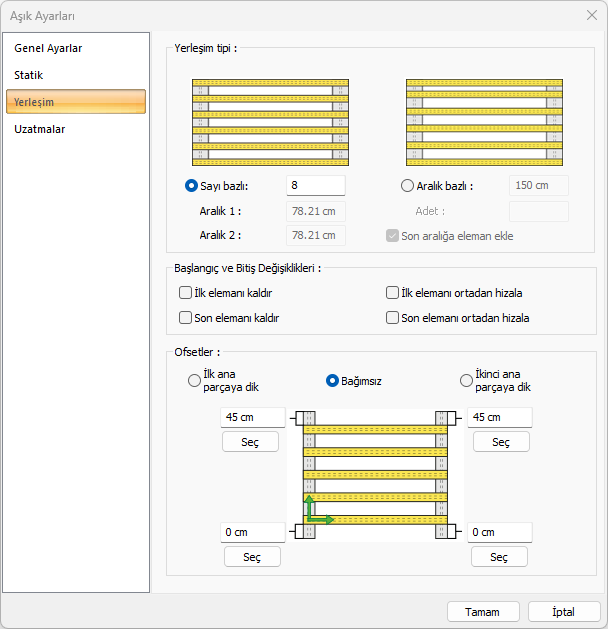Switch to the Statik section

[29, 75]
